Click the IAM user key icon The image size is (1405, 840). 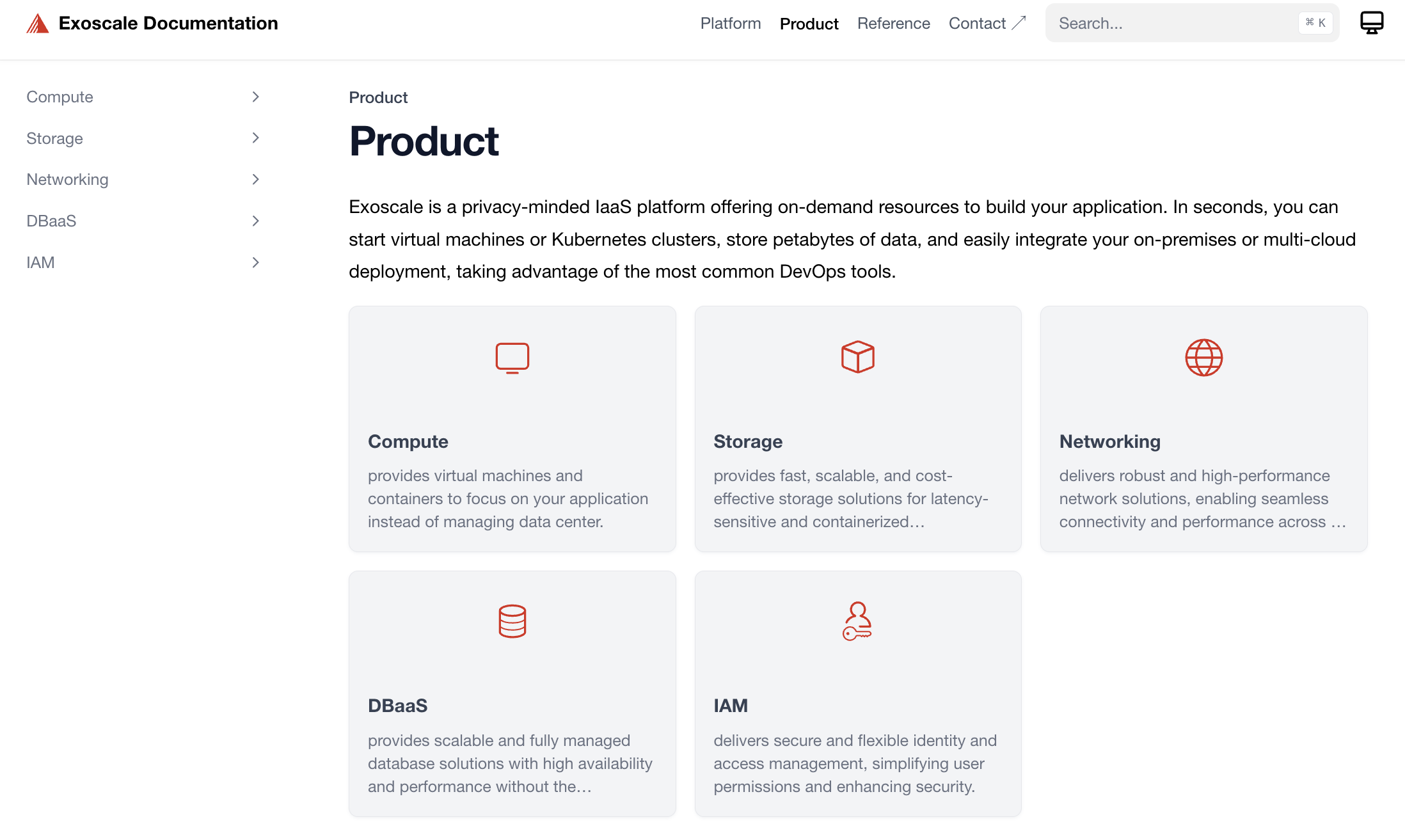857,621
